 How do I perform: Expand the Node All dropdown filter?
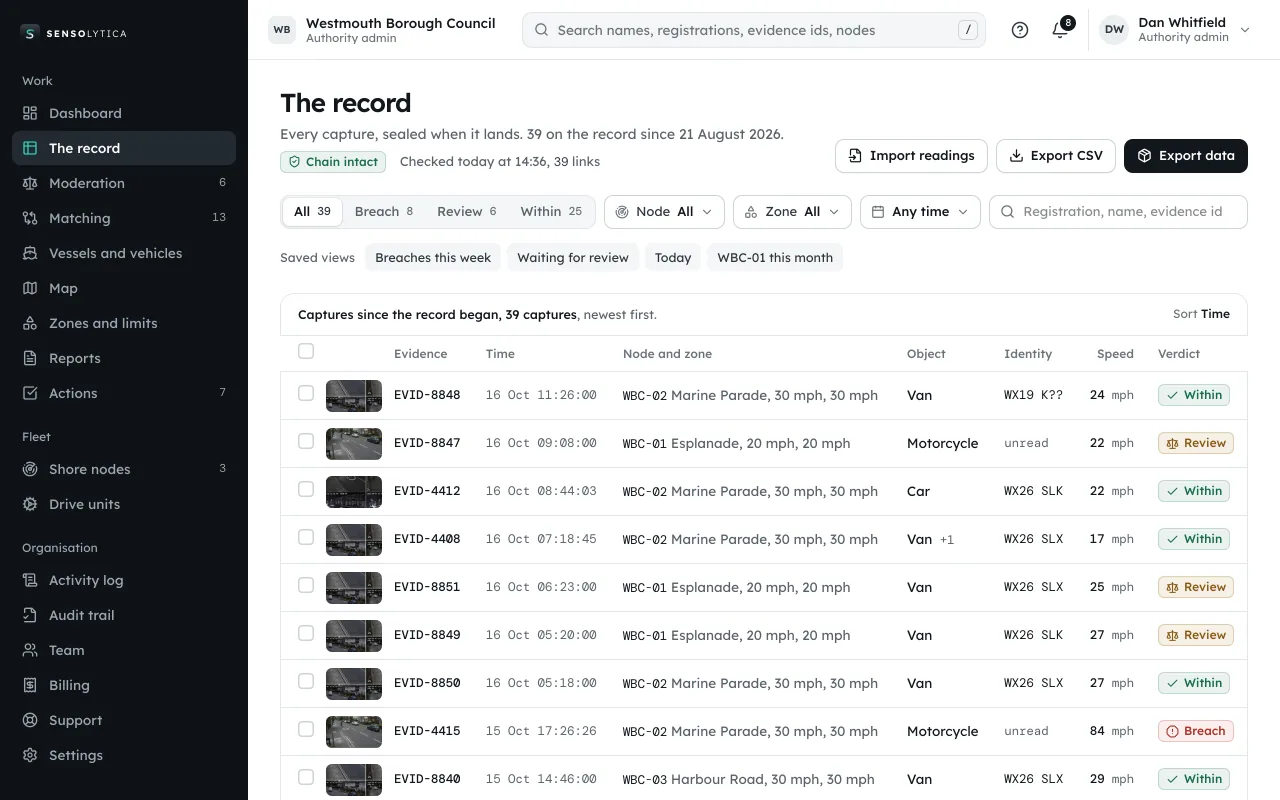664,212
